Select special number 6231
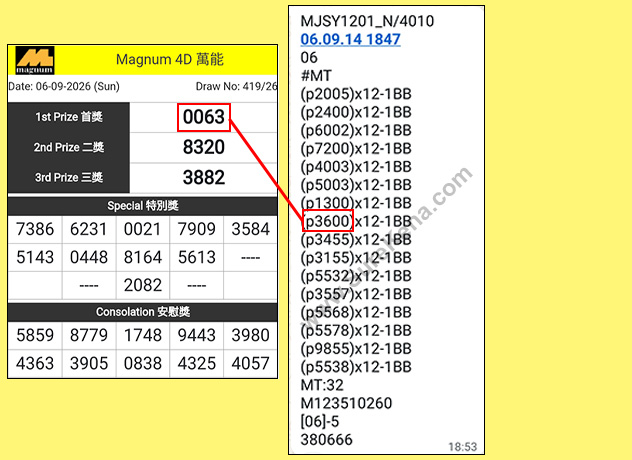 pyautogui.click(x=89, y=229)
